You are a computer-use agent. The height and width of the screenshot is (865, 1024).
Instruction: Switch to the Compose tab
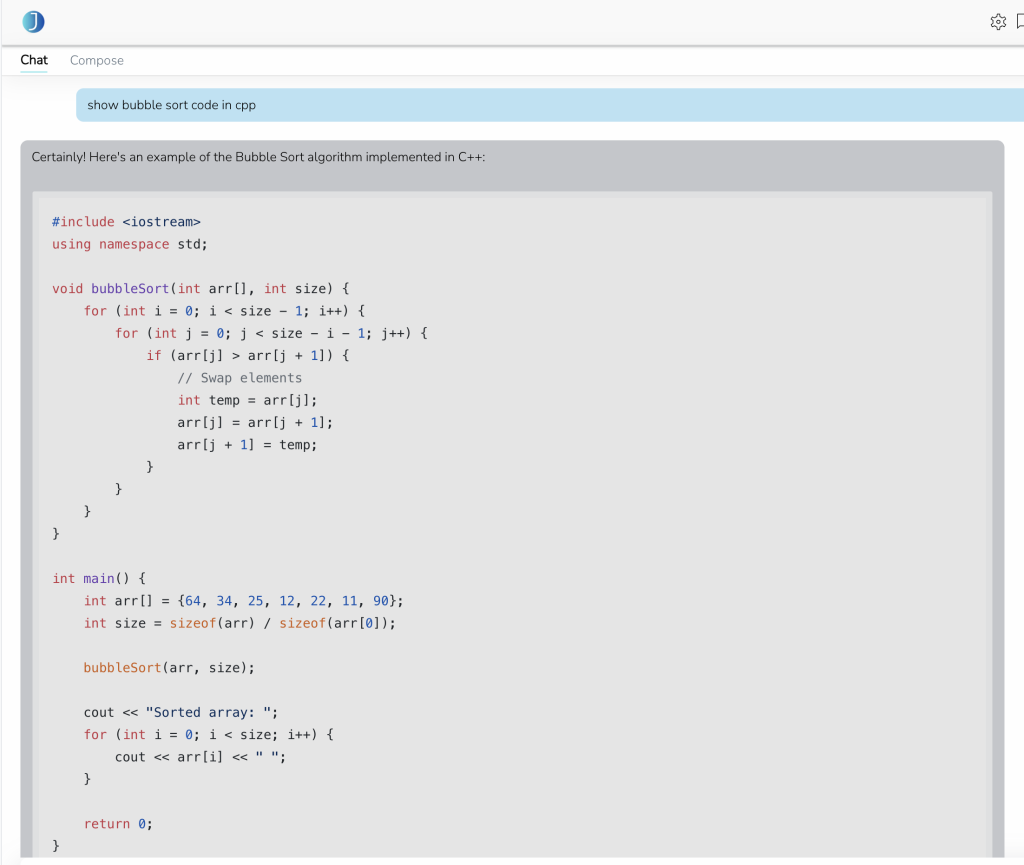pos(97,60)
